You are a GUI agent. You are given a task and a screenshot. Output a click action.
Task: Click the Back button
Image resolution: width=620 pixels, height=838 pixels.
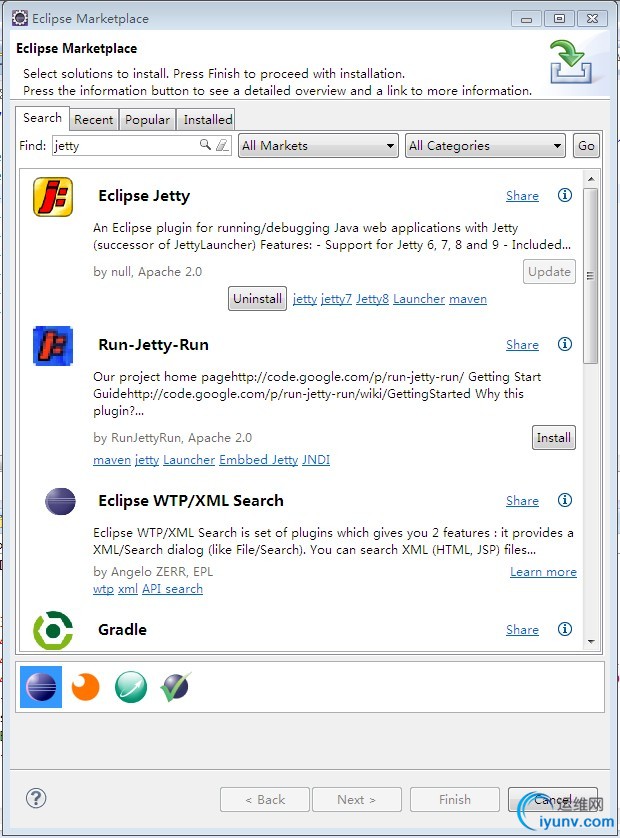pyautogui.click(x=265, y=800)
